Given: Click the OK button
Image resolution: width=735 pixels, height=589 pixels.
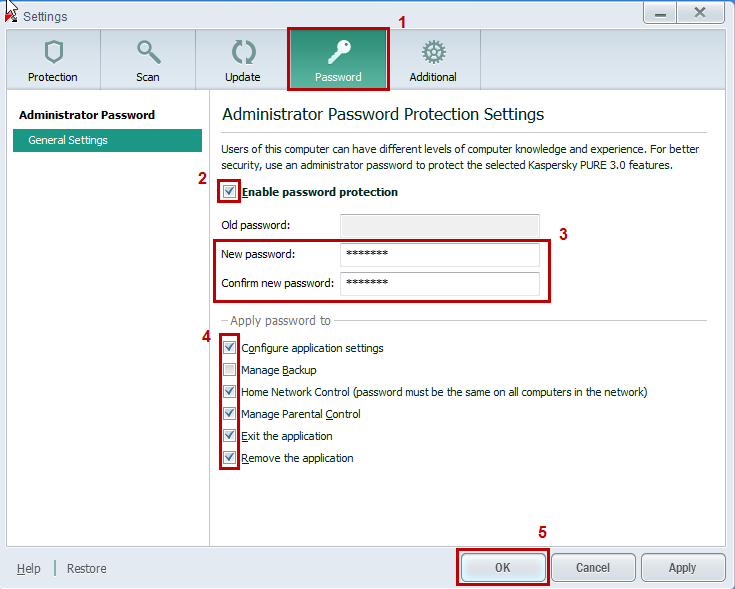Looking at the screenshot, I should point(502,567).
